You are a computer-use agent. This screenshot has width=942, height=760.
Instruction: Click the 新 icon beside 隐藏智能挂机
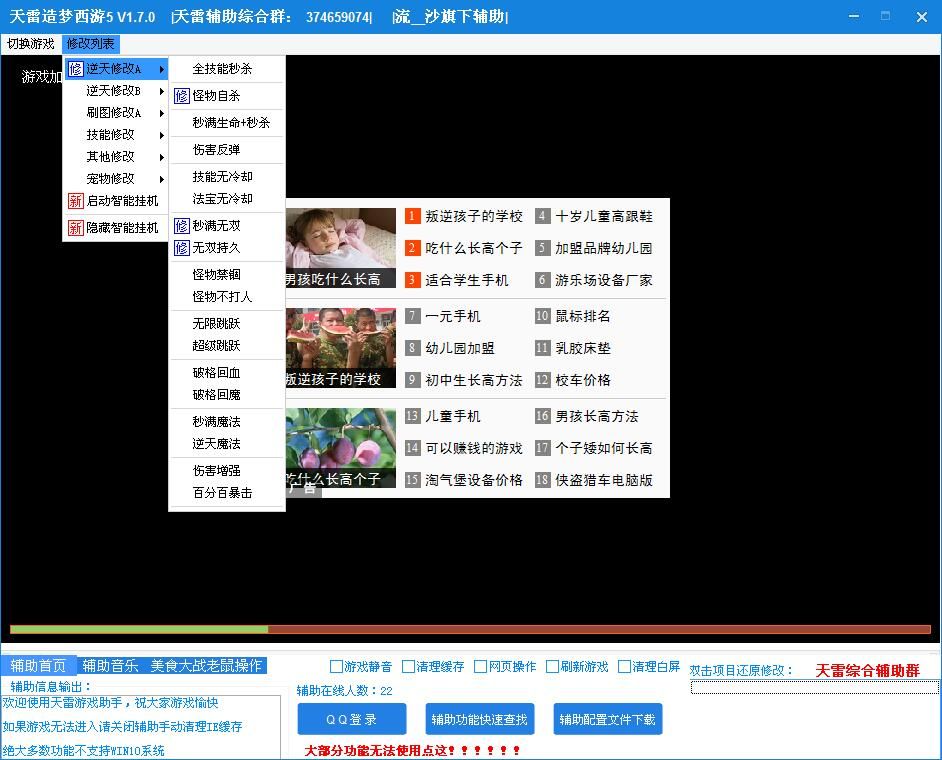click(76, 228)
